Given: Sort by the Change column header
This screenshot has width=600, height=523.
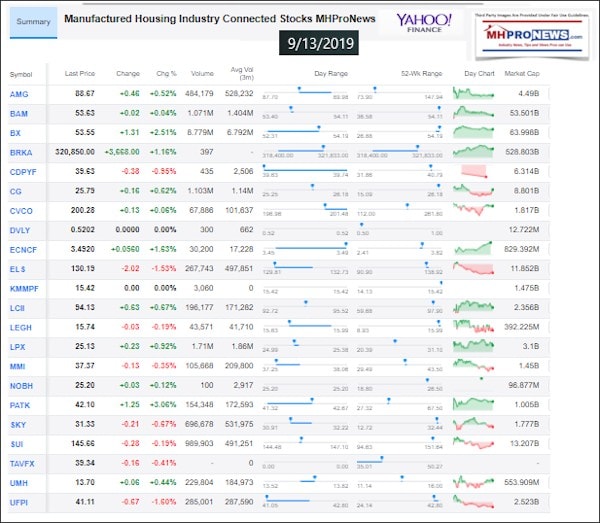Looking at the screenshot, I should click(x=128, y=73).
